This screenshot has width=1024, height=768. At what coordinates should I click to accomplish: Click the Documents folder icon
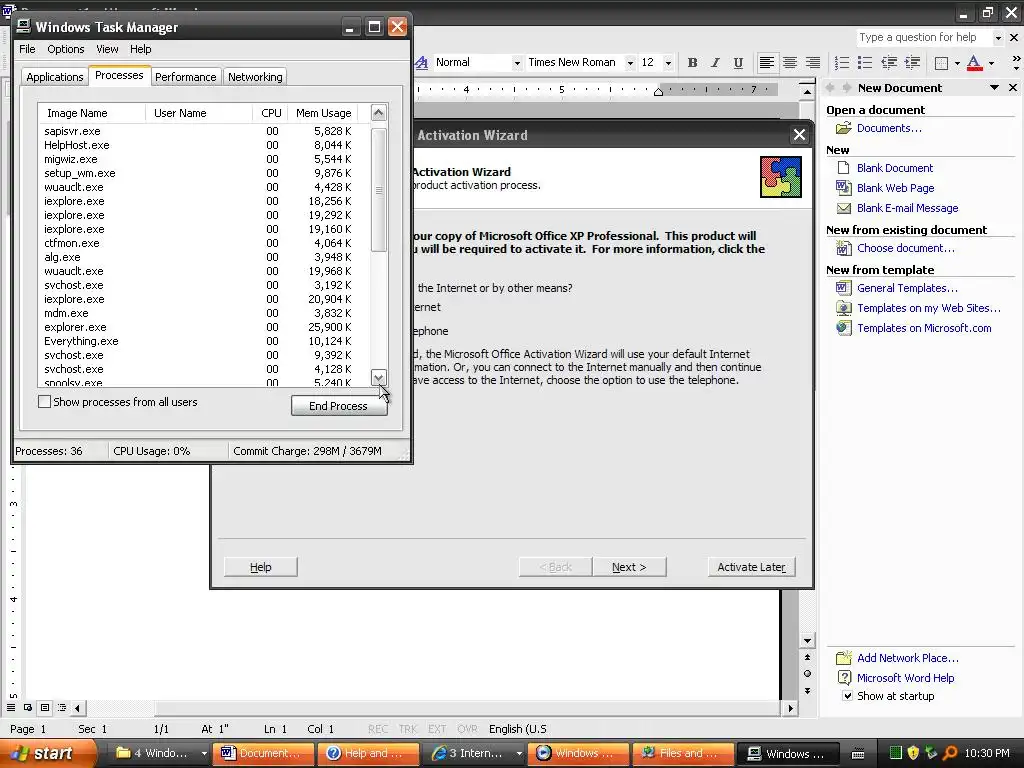click(843, 128)
